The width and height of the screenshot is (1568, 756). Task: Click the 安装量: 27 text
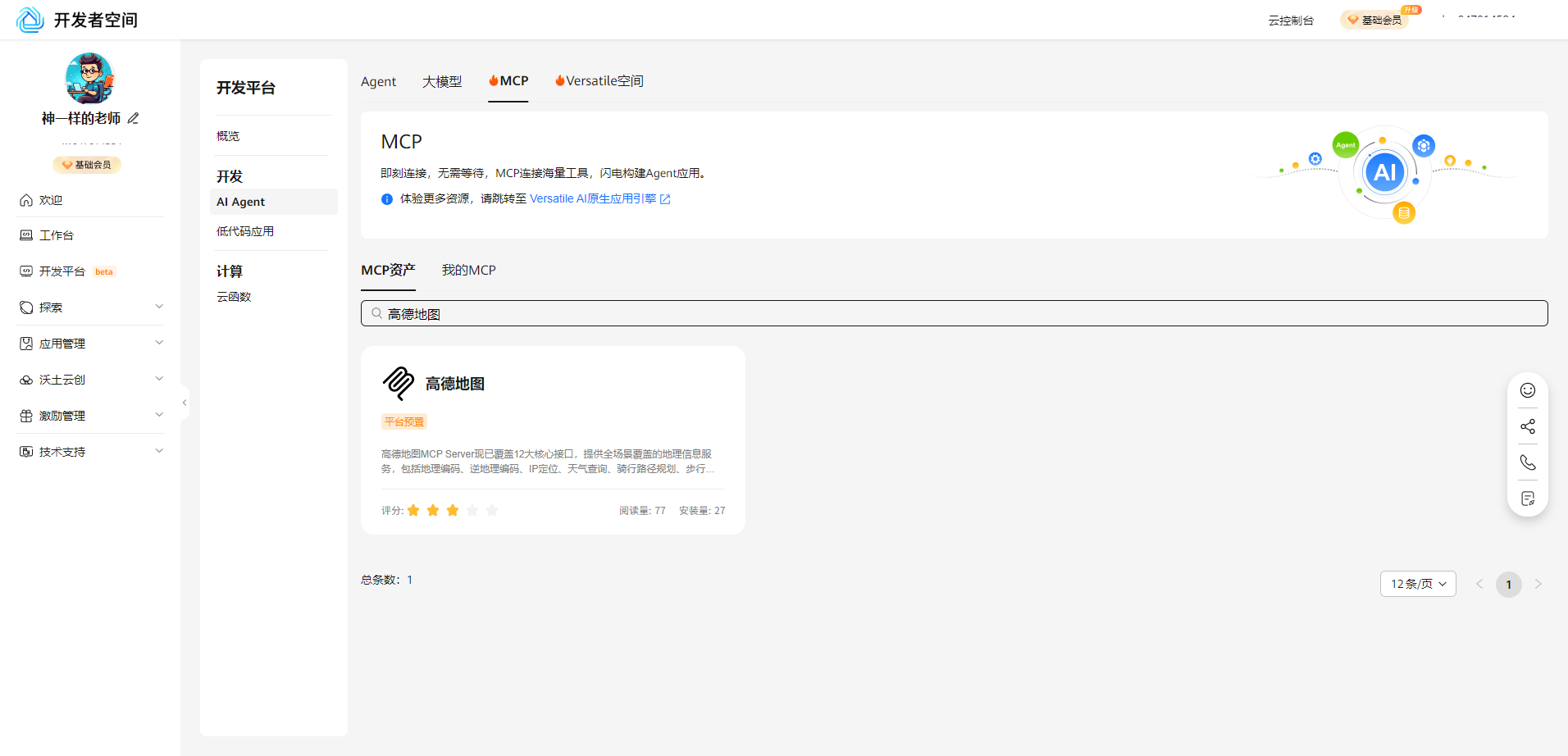[702, 511]
